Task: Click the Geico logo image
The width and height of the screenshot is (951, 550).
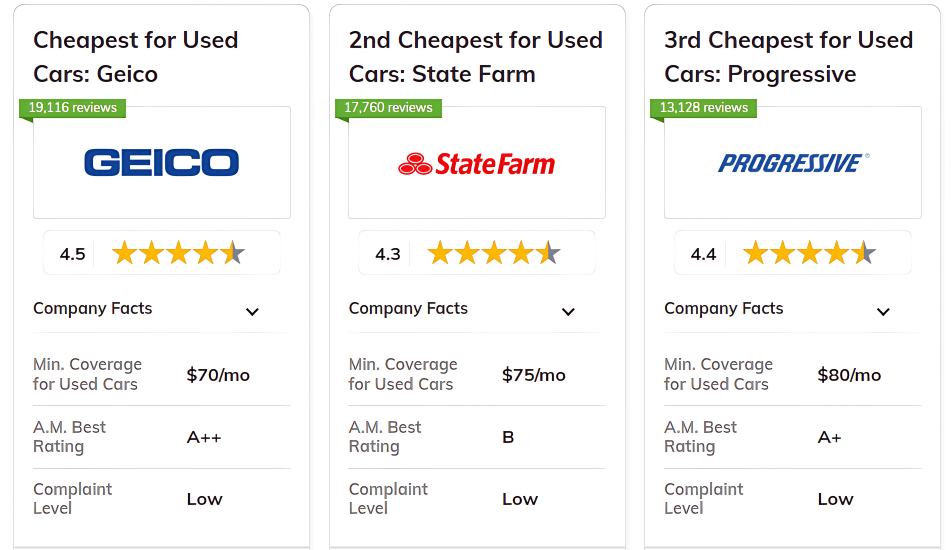Action: coord(161,163)
